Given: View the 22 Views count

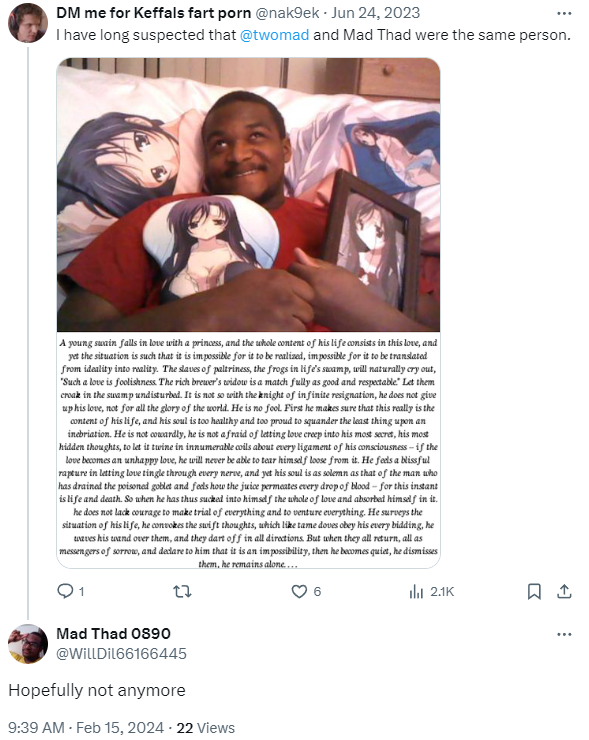Looking at the screenshot, I should point(205,728).
